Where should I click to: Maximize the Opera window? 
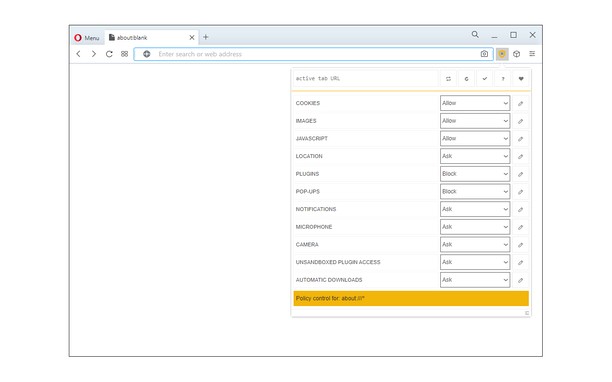[514, 35]
